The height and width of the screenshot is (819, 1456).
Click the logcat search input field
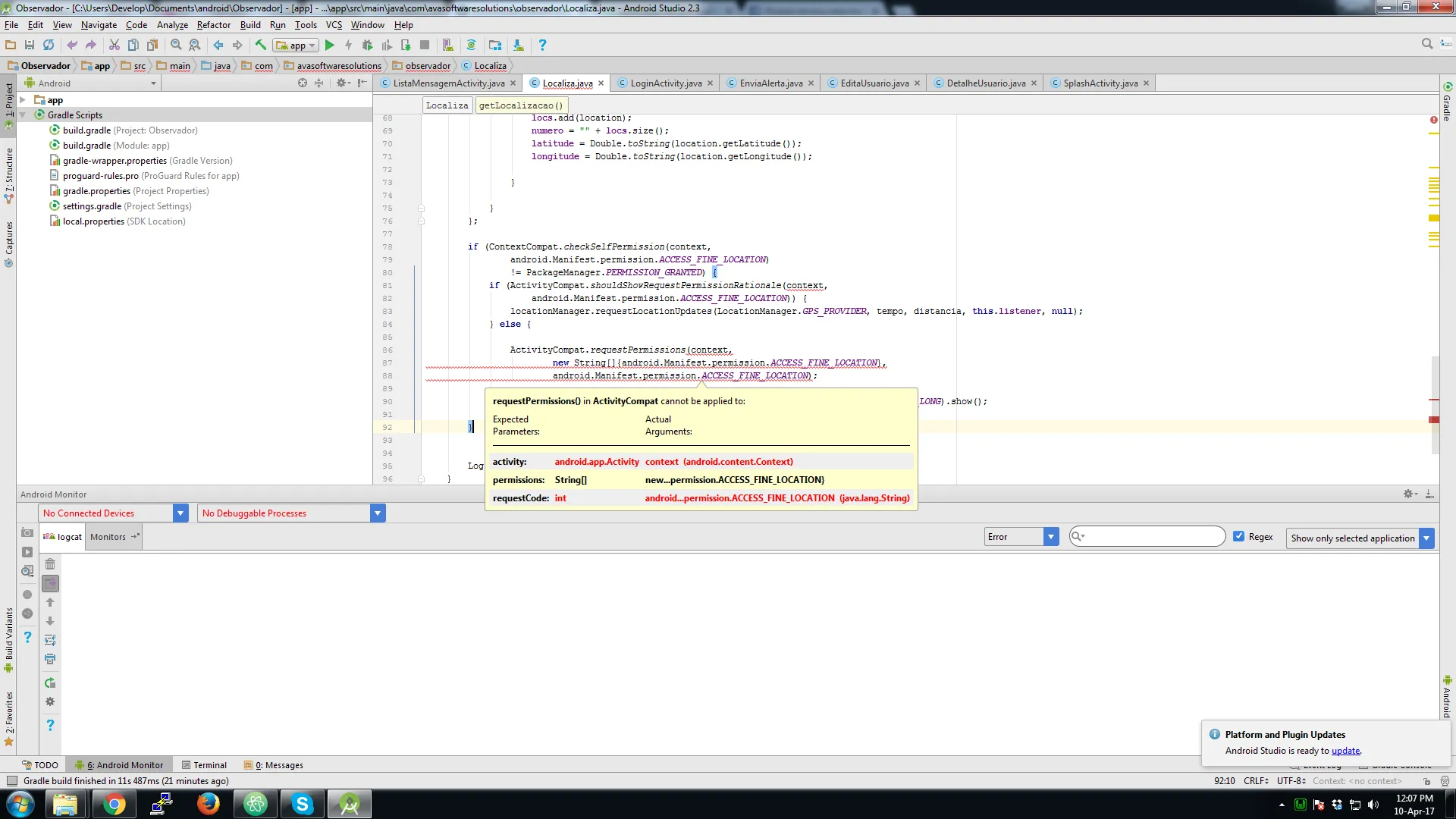coord(1153,537)
